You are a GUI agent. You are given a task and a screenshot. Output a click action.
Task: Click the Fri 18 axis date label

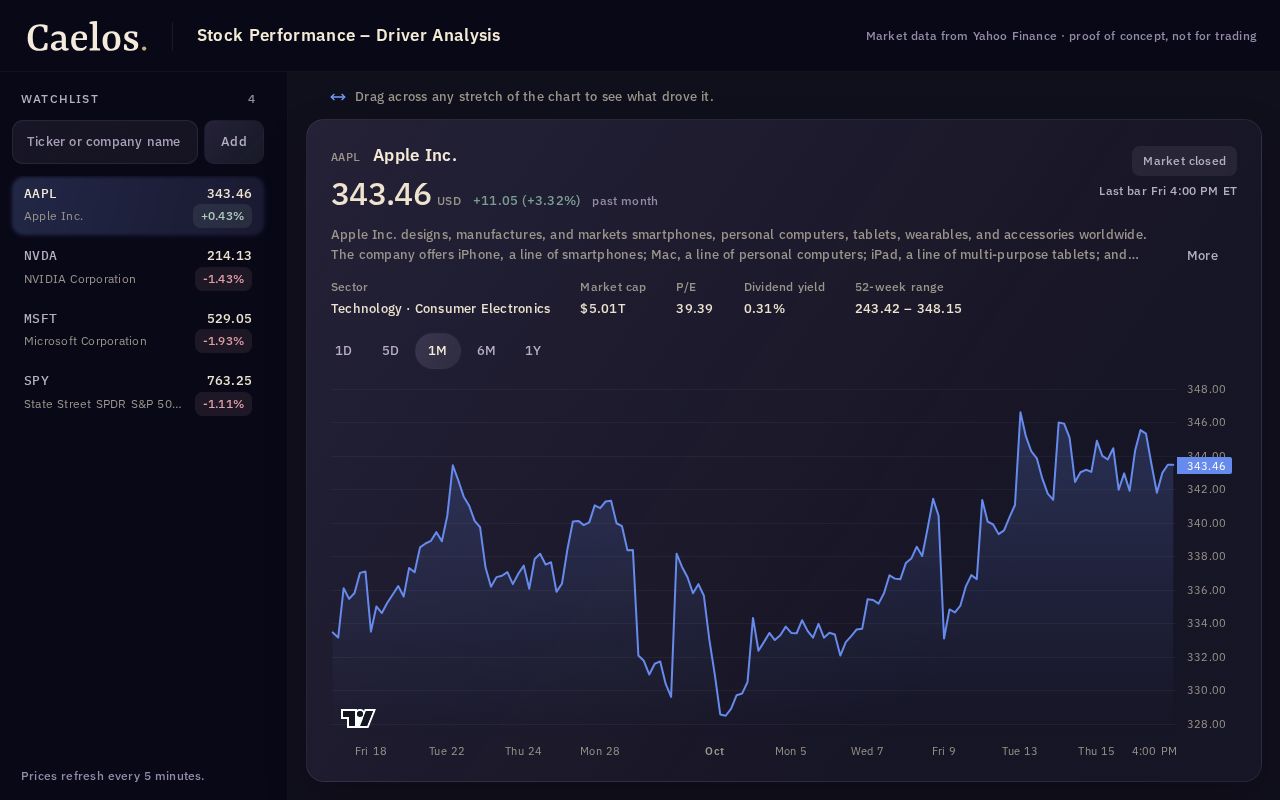pyautogui.click(x=371, y=751)
